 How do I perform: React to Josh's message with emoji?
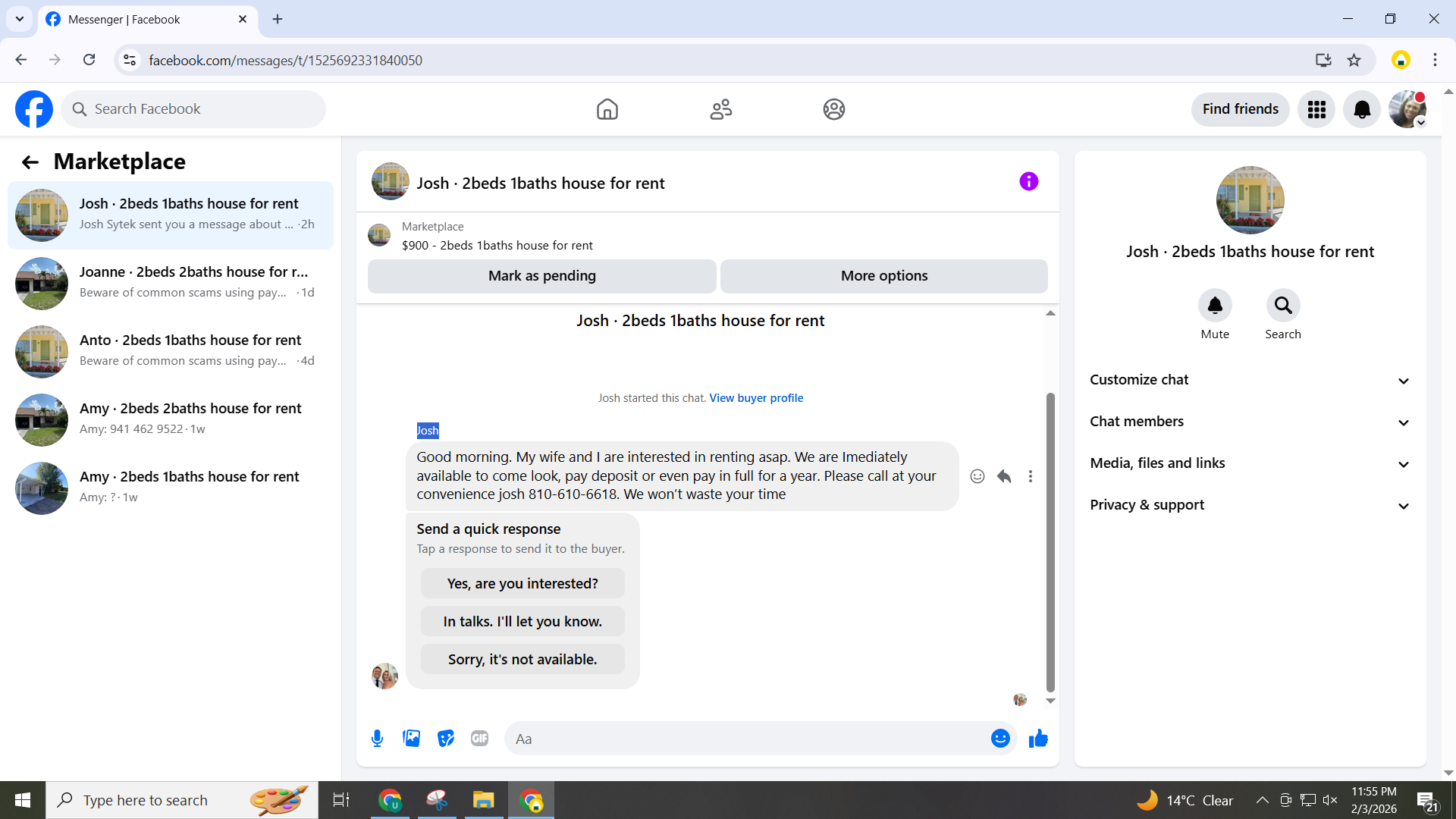[977, 476]
